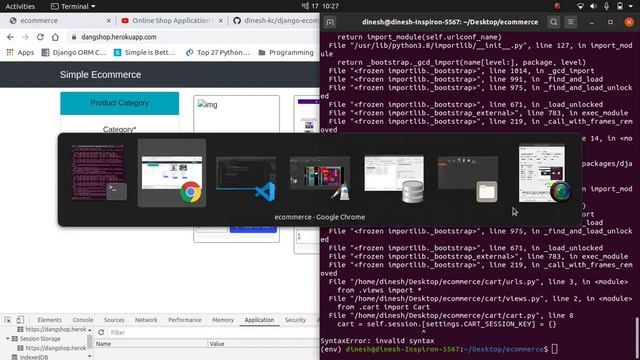Open search in the terminal header
Screen dimensions: 640x360
pos(553,22)
